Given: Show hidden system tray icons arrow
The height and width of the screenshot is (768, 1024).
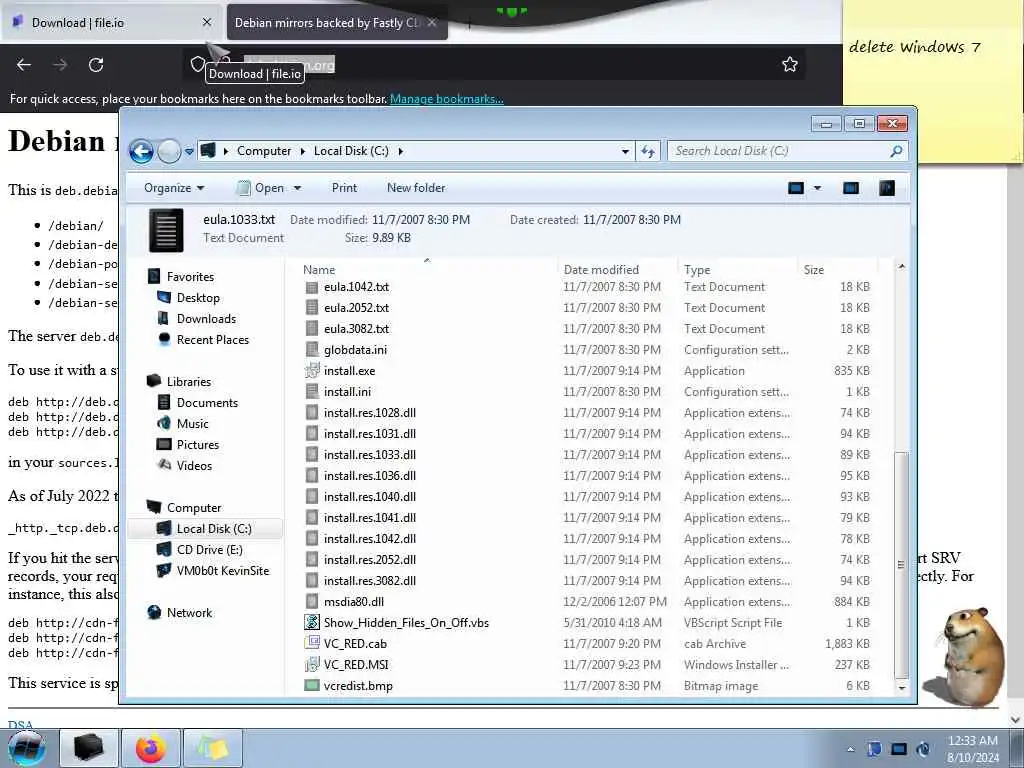Looking at the screenshot, I should click(850, 749).
